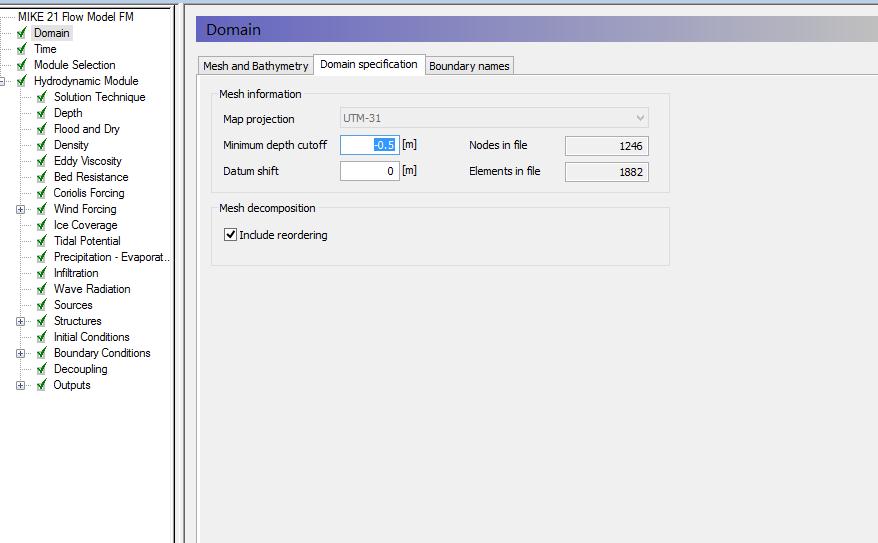878x543 pixels.
Task: Switch to the Mesh and Bathymetry tab
Action: tap(255, 66)
